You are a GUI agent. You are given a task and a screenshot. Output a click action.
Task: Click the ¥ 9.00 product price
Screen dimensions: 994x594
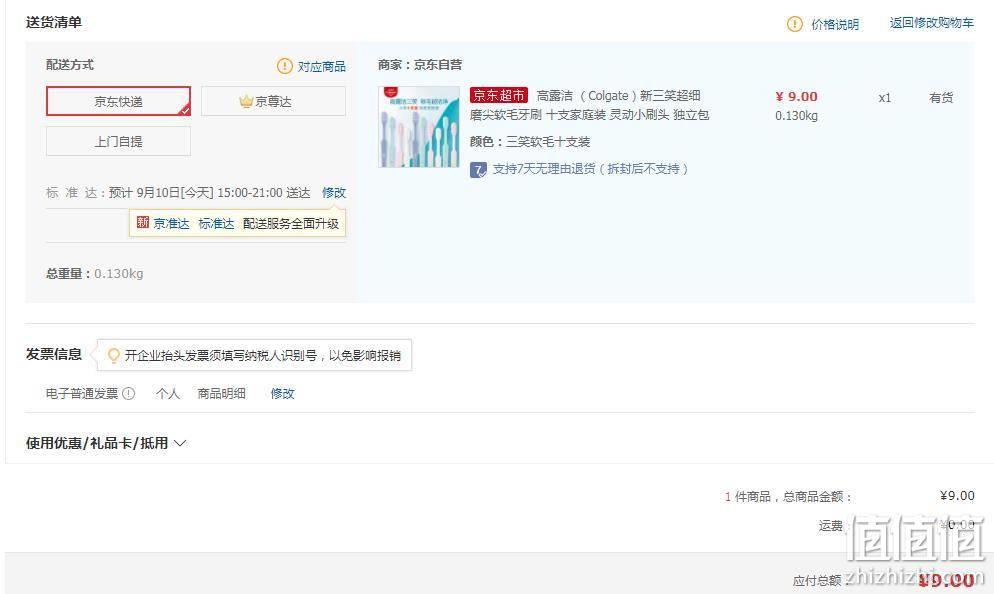796,96
